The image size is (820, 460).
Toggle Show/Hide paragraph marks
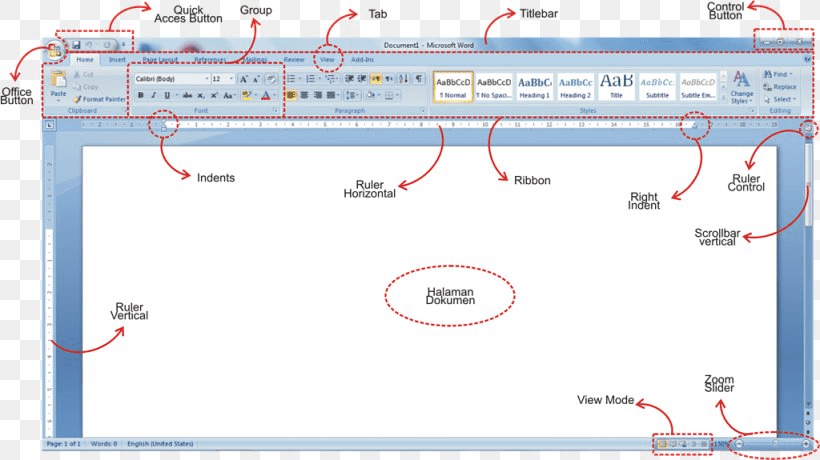coord(419,79)
